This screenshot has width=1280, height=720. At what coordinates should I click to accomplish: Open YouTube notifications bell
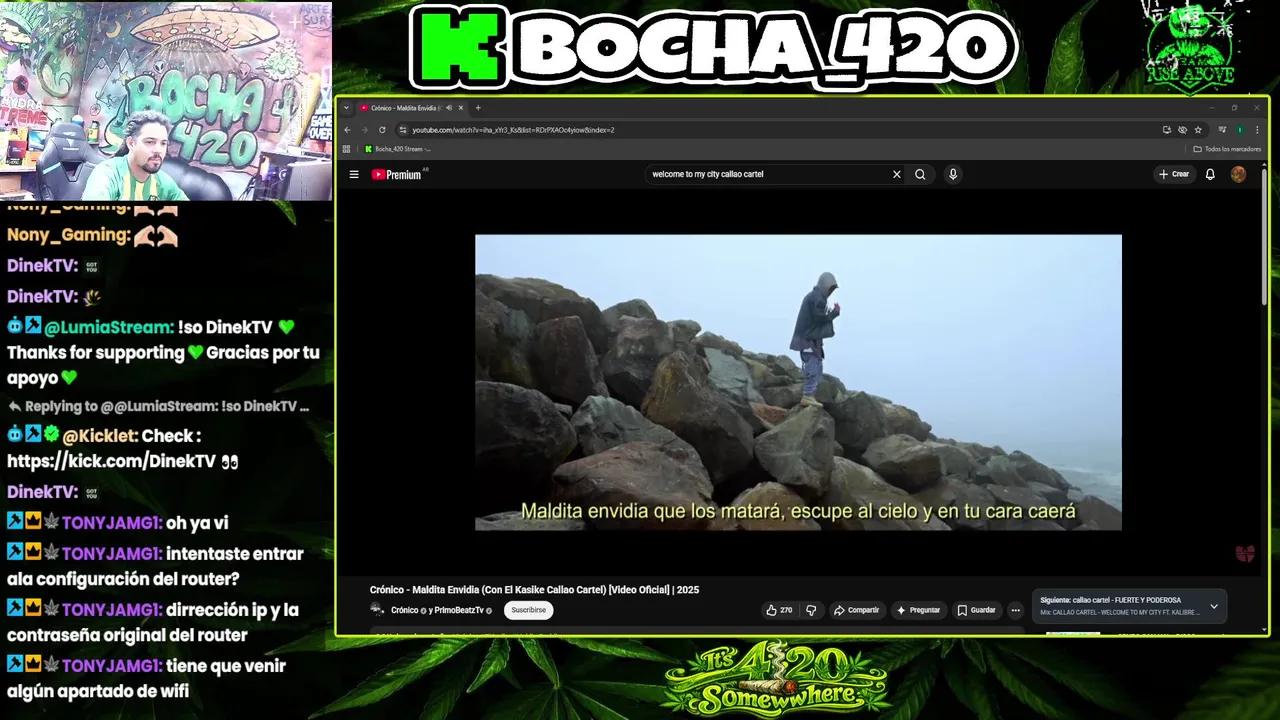click(1210, 174)
